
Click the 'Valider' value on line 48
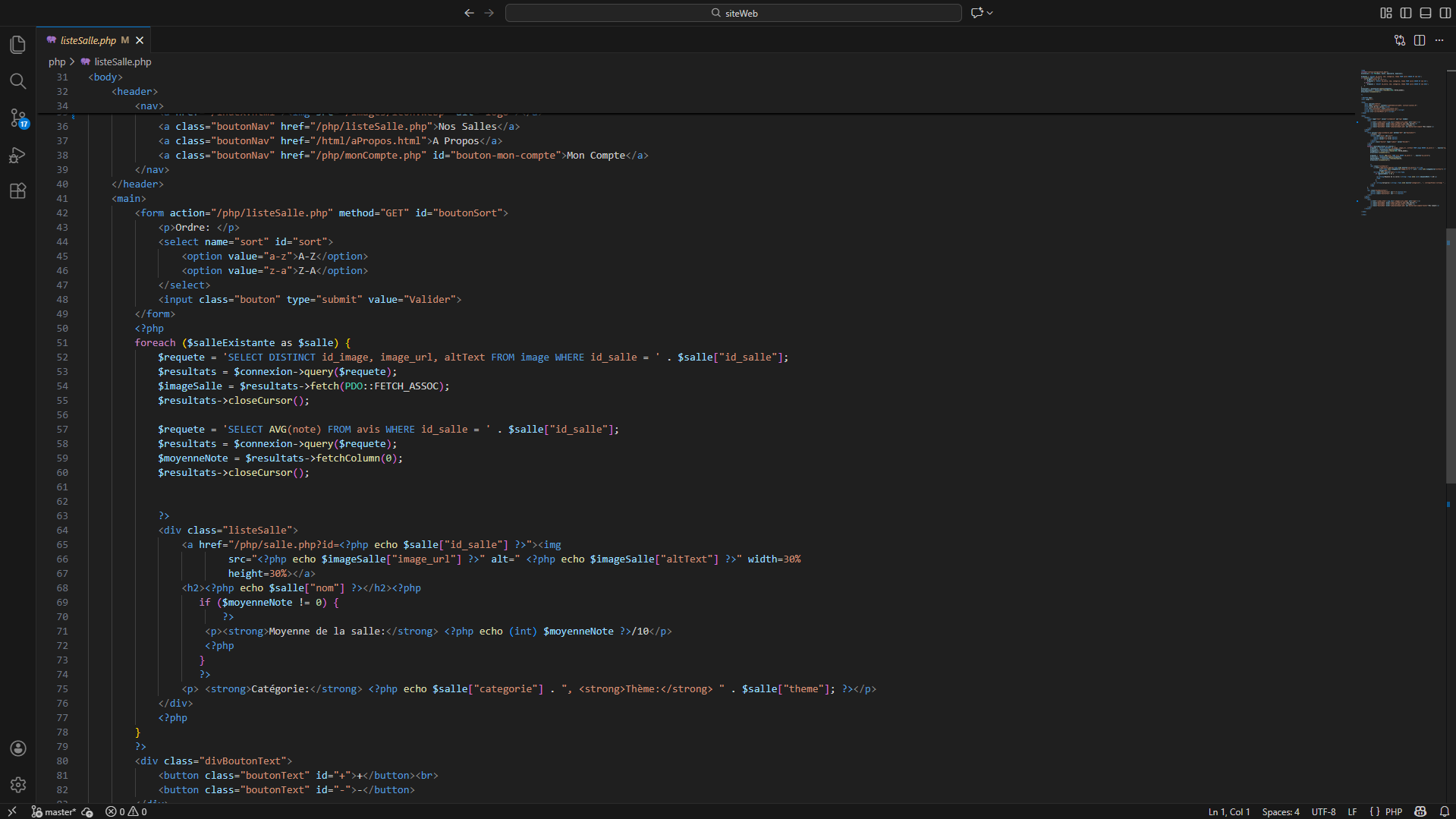[429, 300]
